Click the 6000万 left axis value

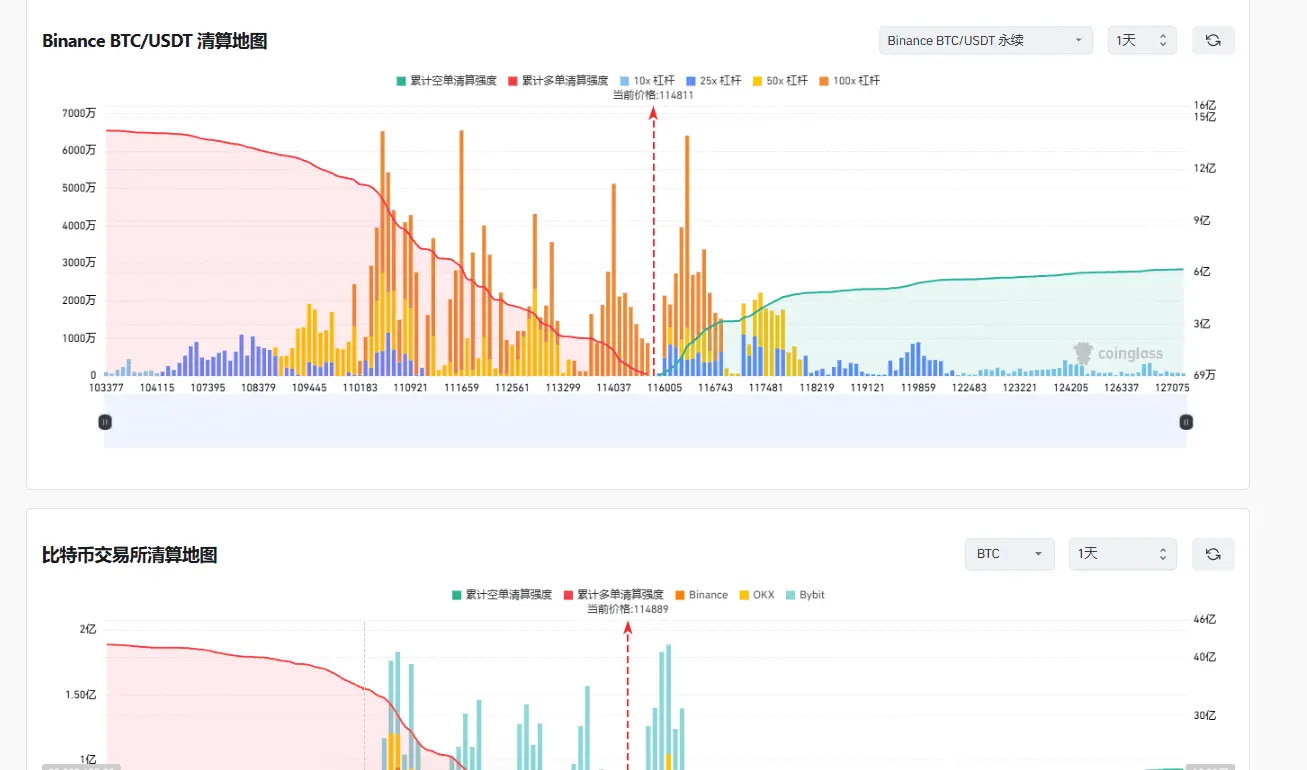pyautogui.click(x=79, y=151)
